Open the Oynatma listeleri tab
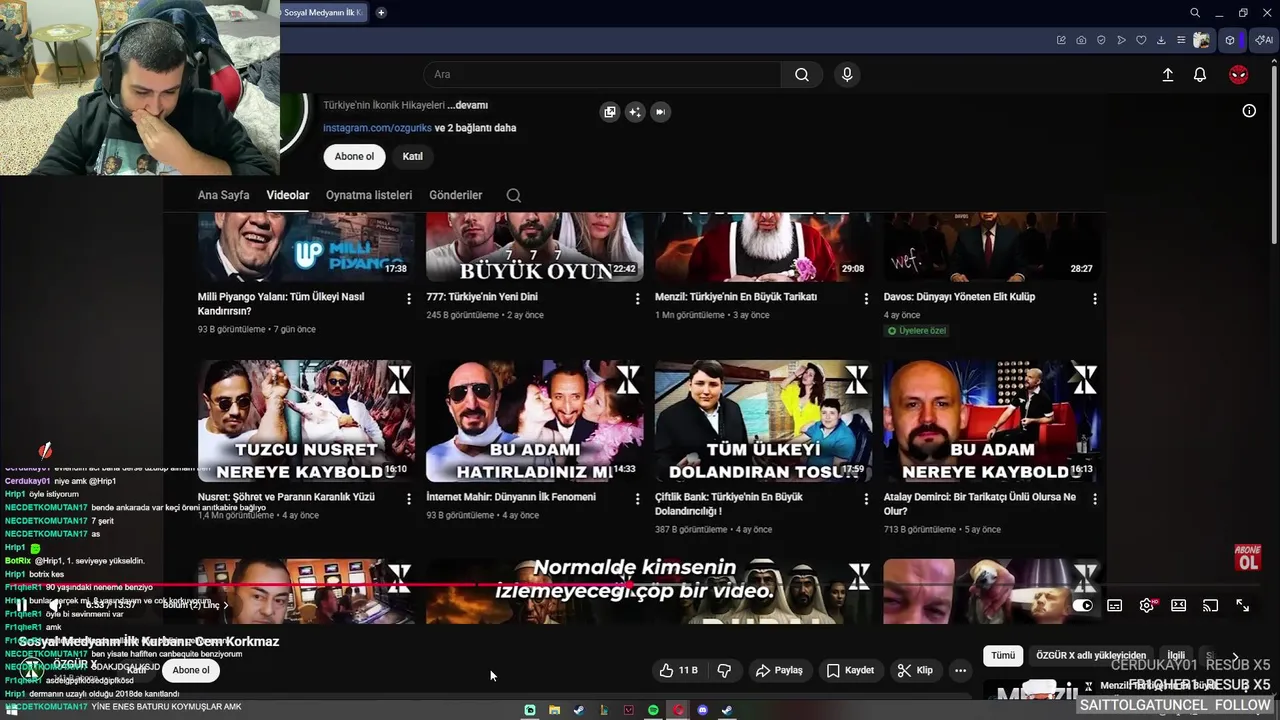The image size is (1280, 720). pyautogui.click(x=369, y=195)
